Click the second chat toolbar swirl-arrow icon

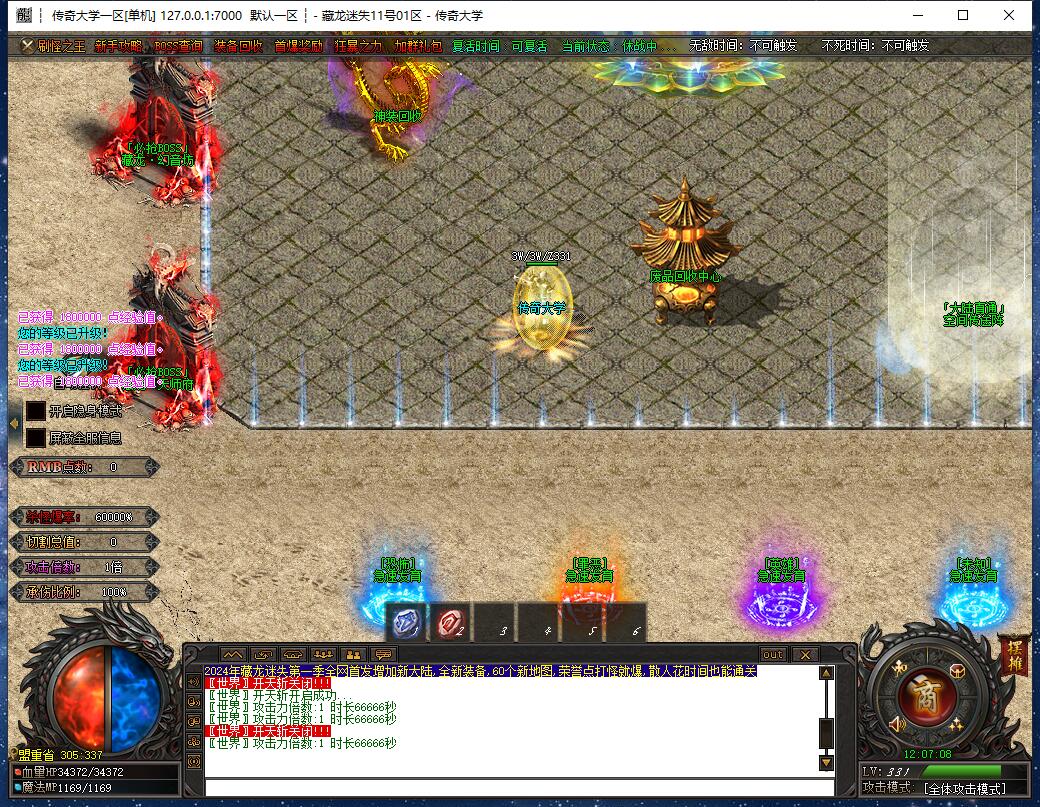(263, 654)
